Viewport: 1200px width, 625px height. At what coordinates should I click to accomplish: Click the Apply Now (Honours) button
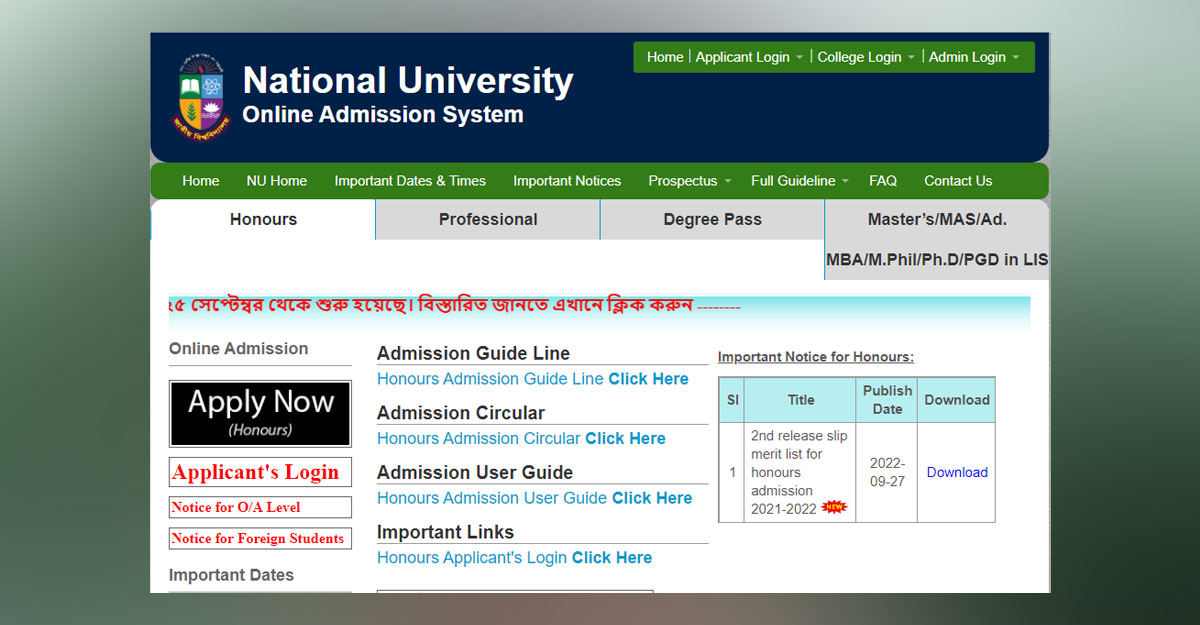point(260,413)
